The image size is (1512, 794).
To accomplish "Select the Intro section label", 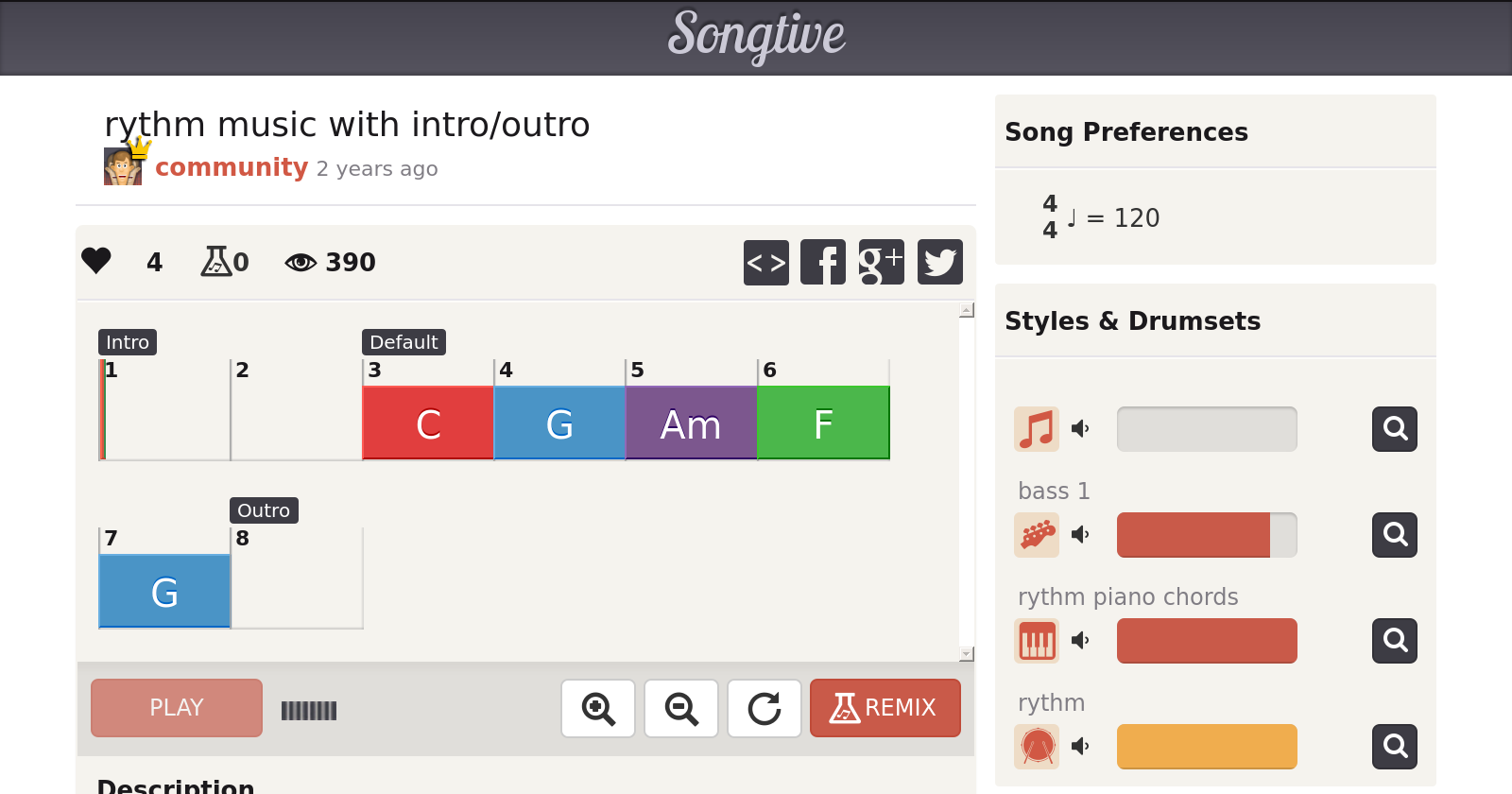I will 128,342.
